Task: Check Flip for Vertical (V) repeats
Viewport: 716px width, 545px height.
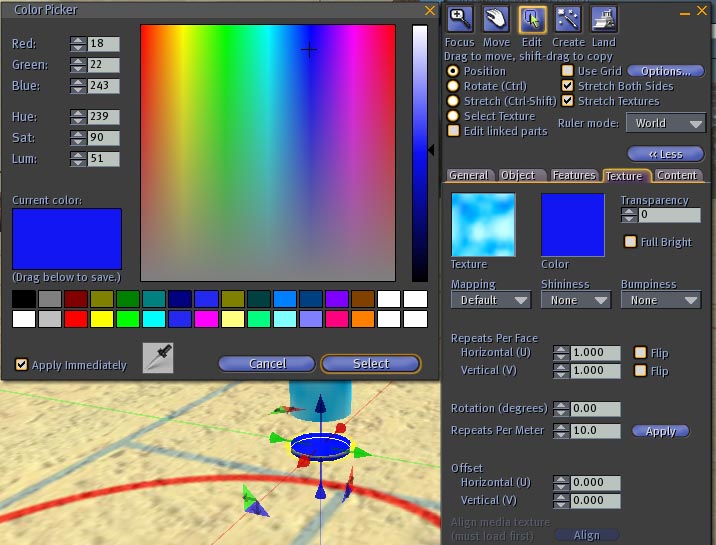Action: coord(640,370)
